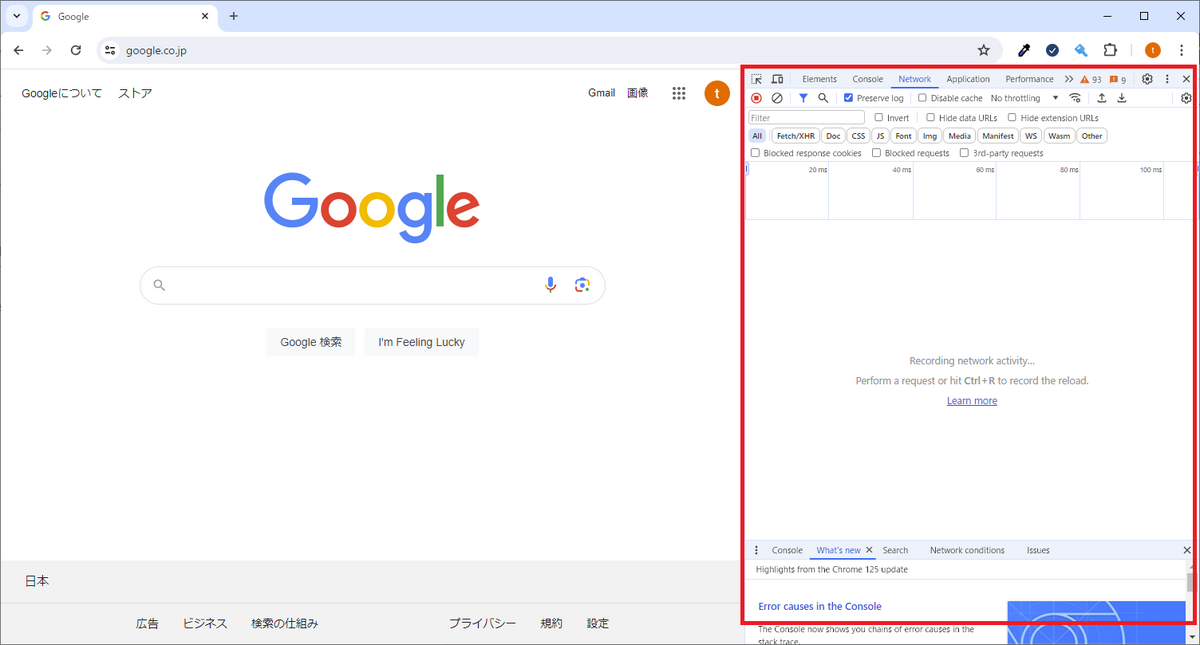Click the Learn more link
The height and width of the screenshot is (645, 1200).
click(972, 401)
